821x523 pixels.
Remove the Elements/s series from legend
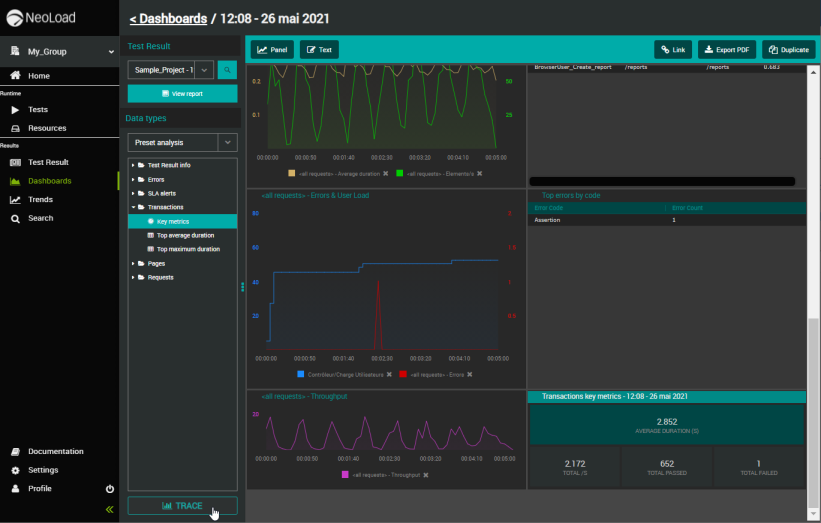point(479,173)
